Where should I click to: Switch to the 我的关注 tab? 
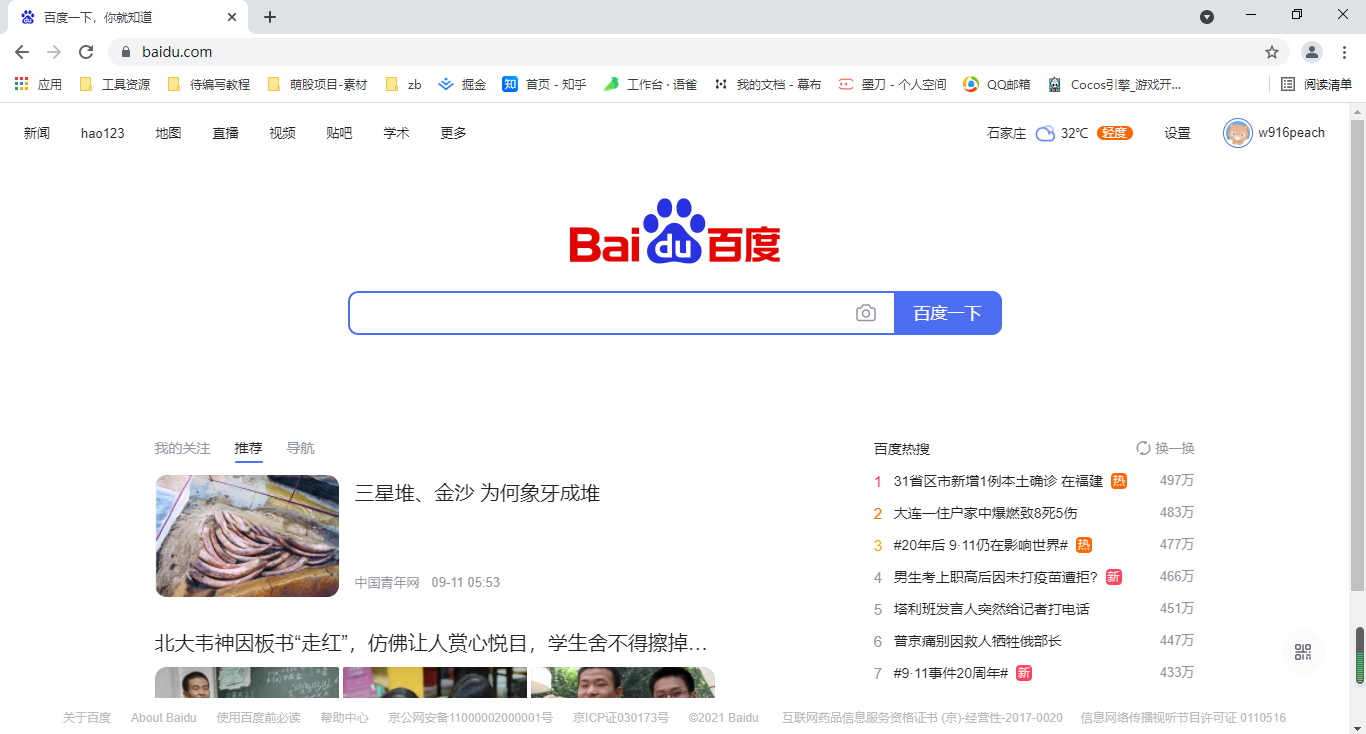coord(182,448)
